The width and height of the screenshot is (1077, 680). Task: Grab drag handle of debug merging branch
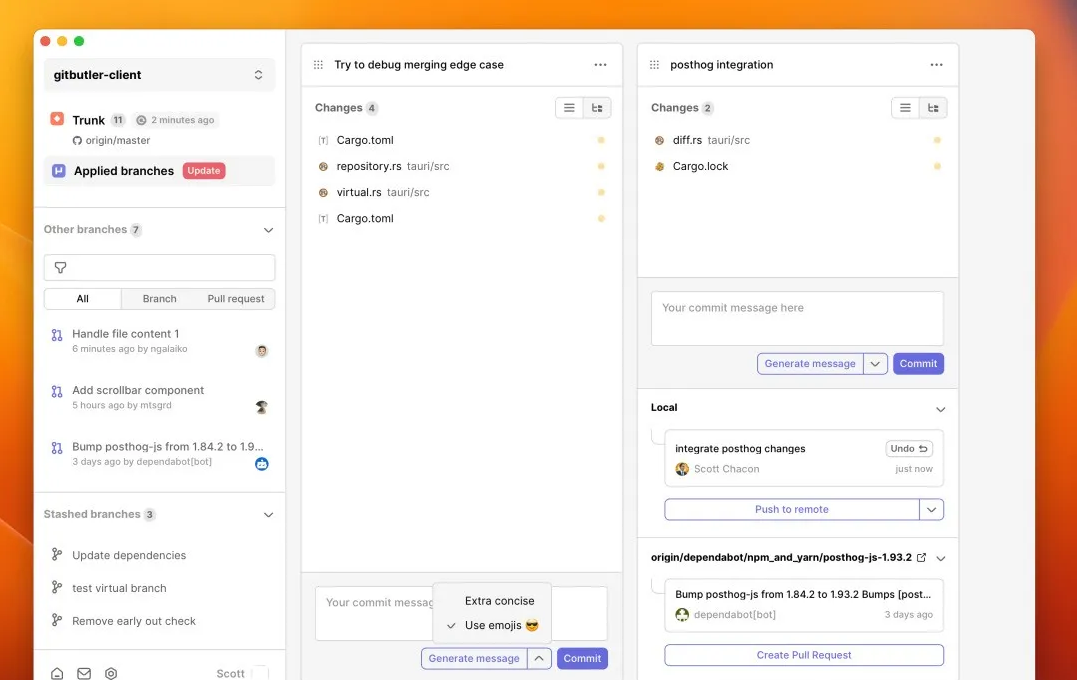[x=318, y=65]
